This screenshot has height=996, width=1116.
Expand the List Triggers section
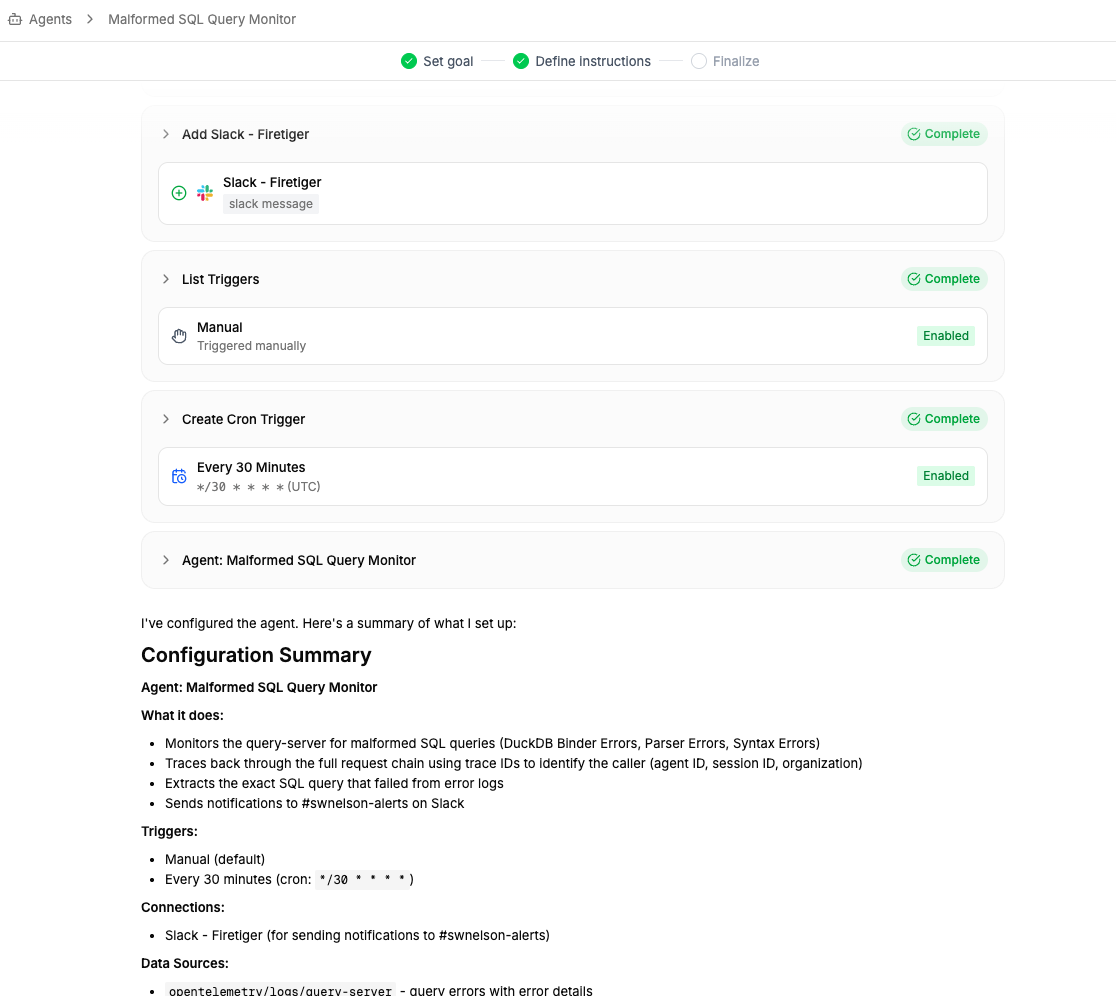click(166, 279)
